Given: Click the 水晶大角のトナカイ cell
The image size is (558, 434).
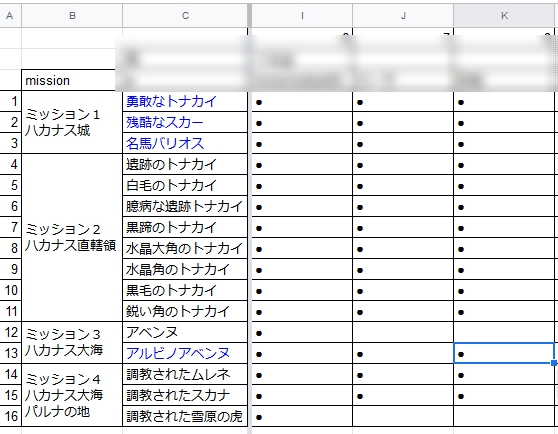Looking at the screenshot, I should (x=185, y=248).
